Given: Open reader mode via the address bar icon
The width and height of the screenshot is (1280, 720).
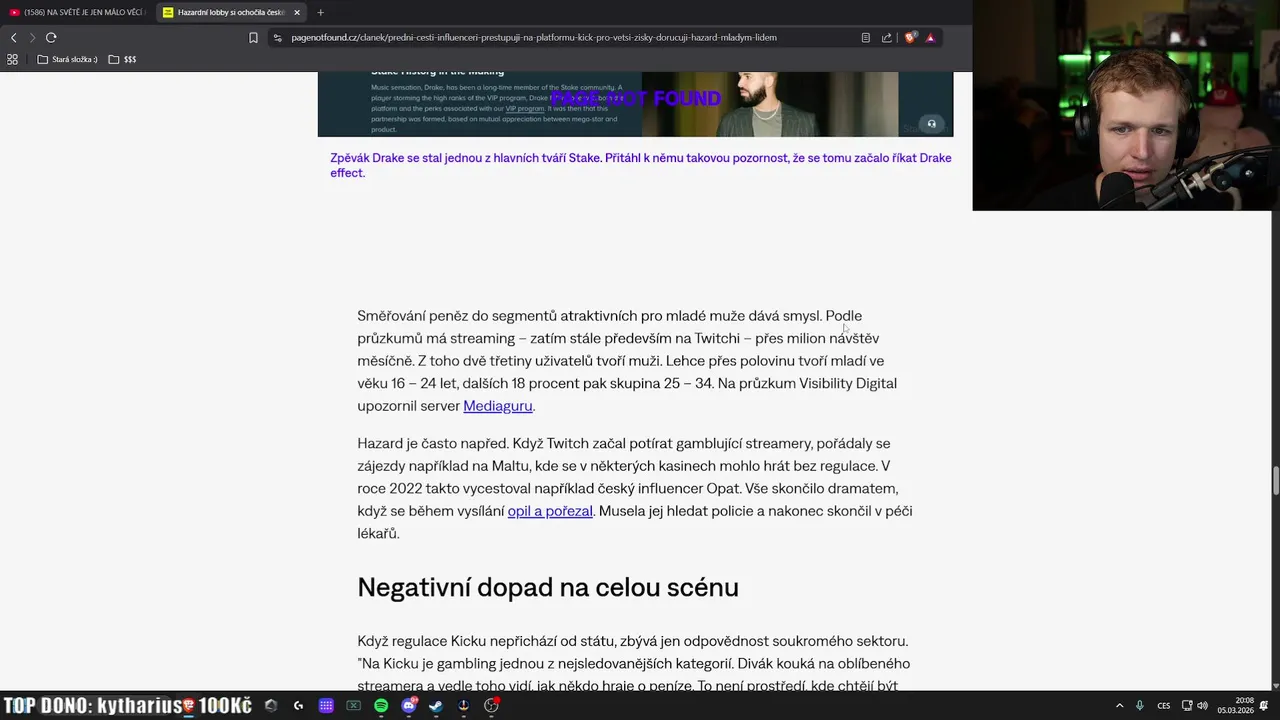Looking at the screenshot, I should click(865, 38).
